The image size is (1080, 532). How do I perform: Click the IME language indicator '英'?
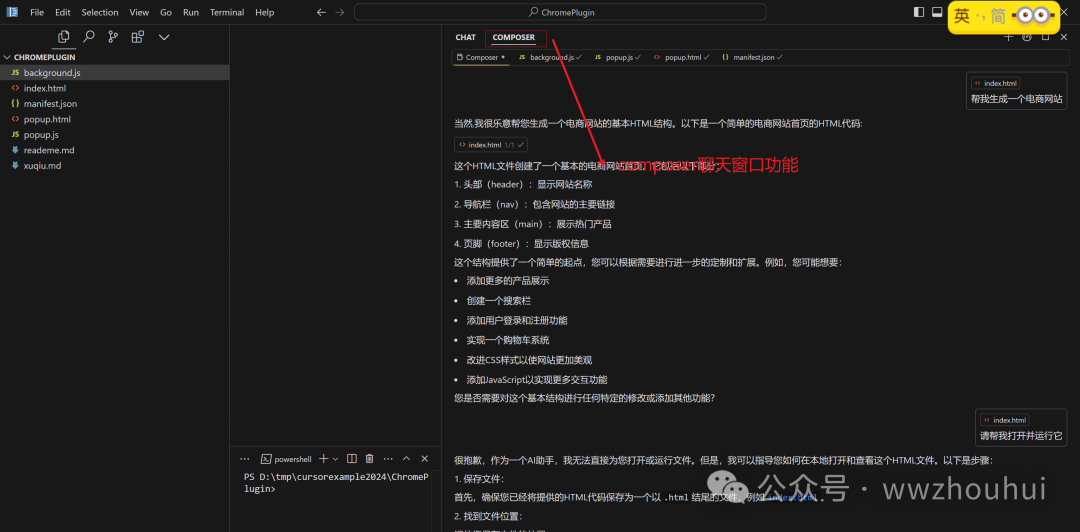[x=962, y=16]
